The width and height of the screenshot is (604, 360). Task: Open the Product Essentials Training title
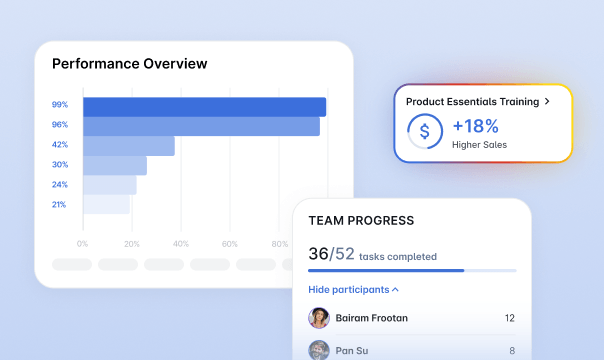pos(472,102)
